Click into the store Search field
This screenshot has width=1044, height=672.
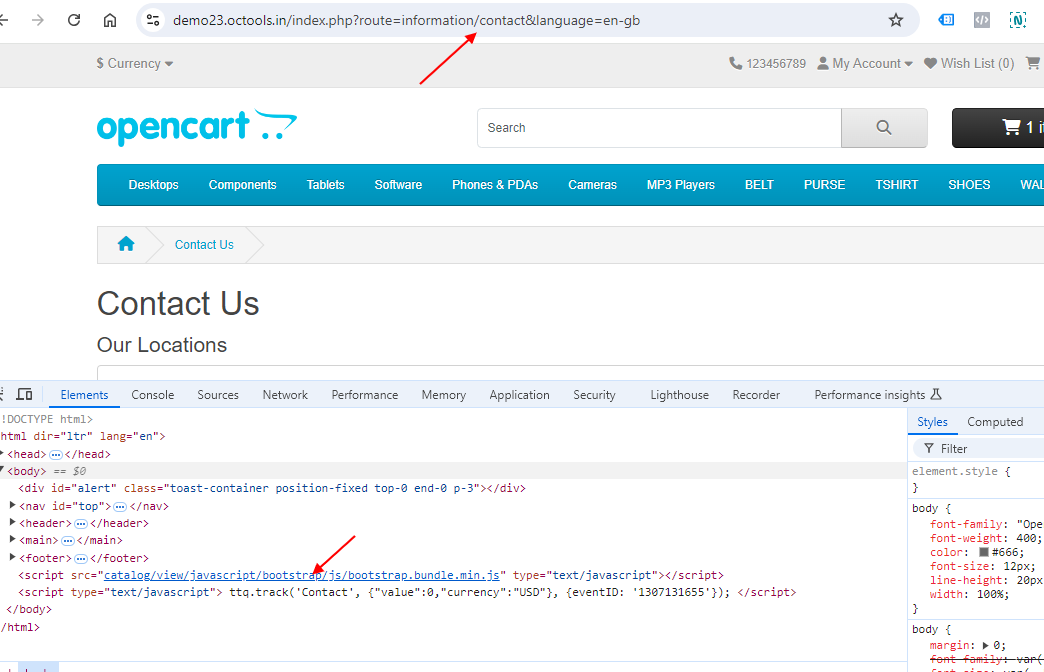(x=659, y=128)
